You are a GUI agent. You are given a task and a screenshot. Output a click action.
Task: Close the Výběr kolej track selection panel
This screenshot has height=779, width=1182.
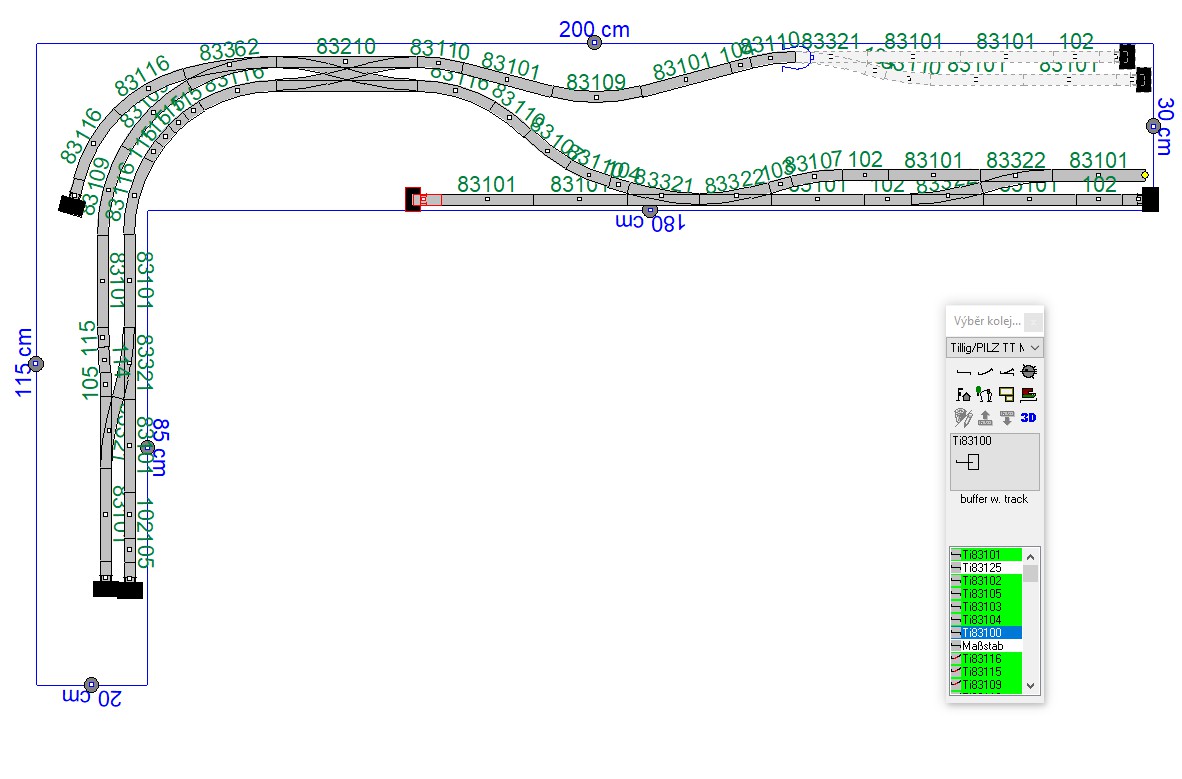1033,322
